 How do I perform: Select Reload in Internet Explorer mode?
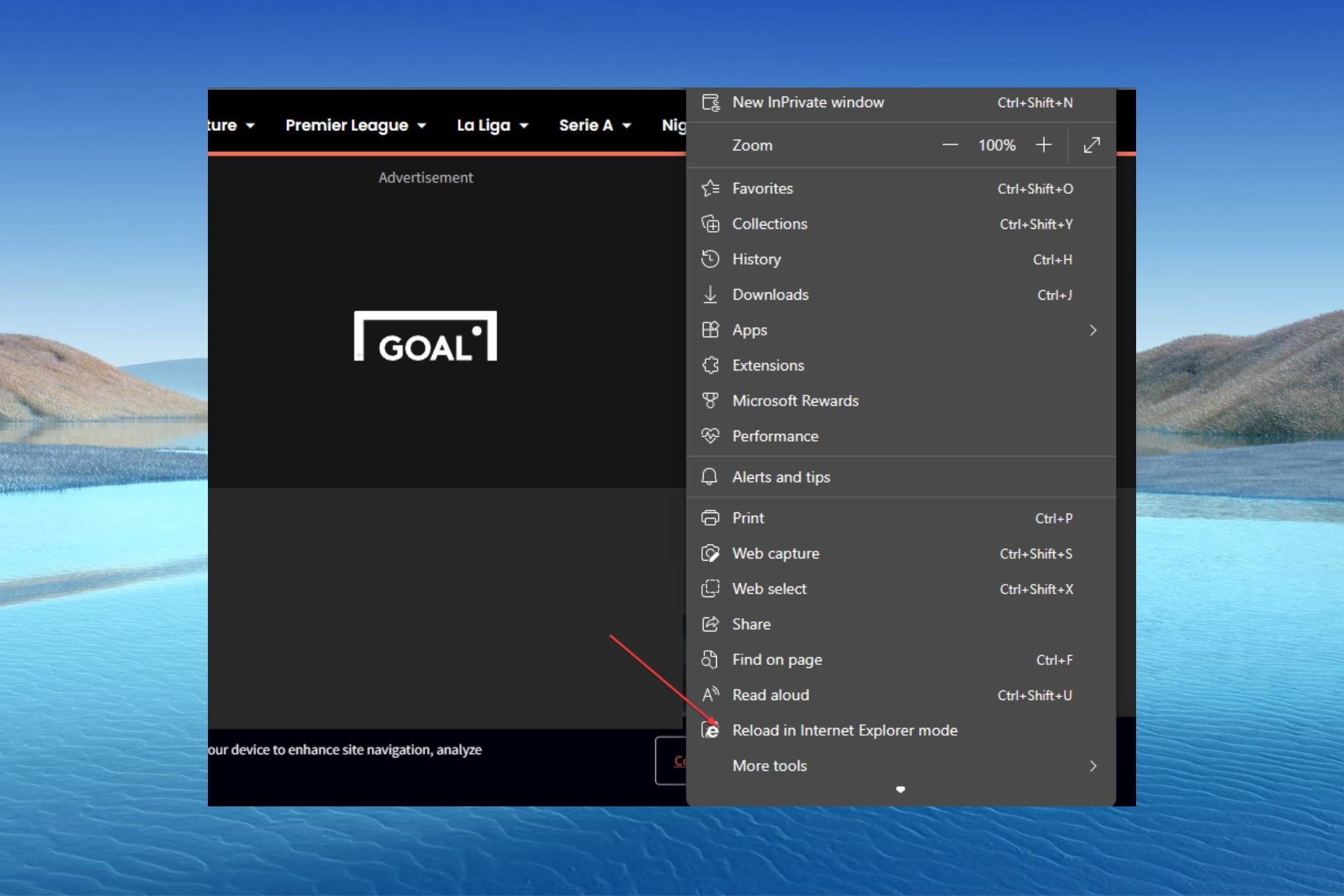901,730
